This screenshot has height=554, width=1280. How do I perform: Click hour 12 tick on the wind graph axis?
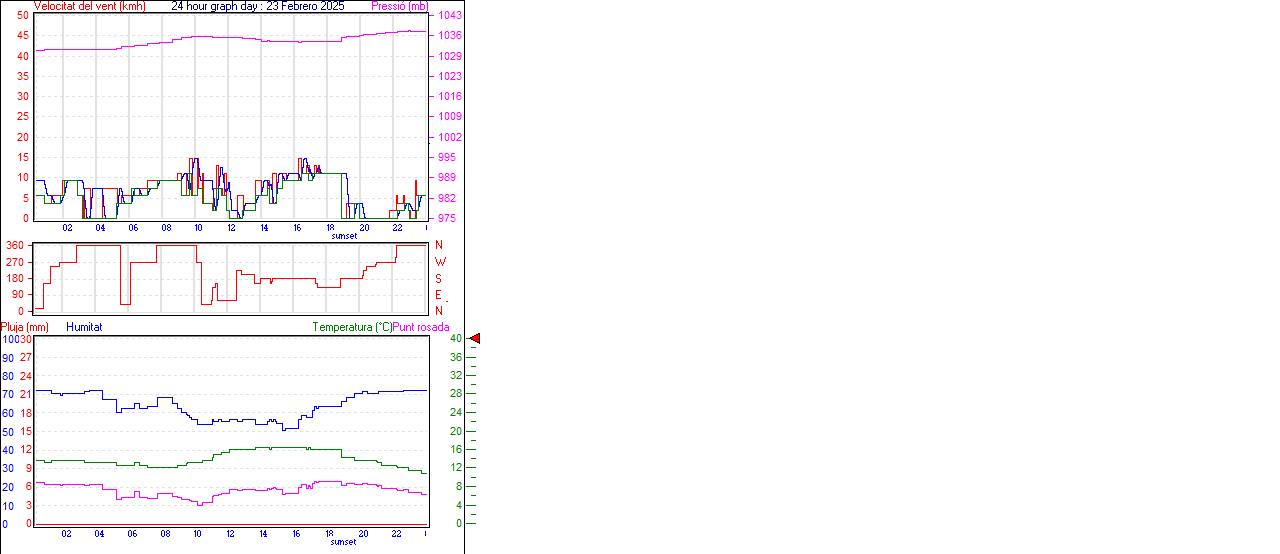[231, 228]
